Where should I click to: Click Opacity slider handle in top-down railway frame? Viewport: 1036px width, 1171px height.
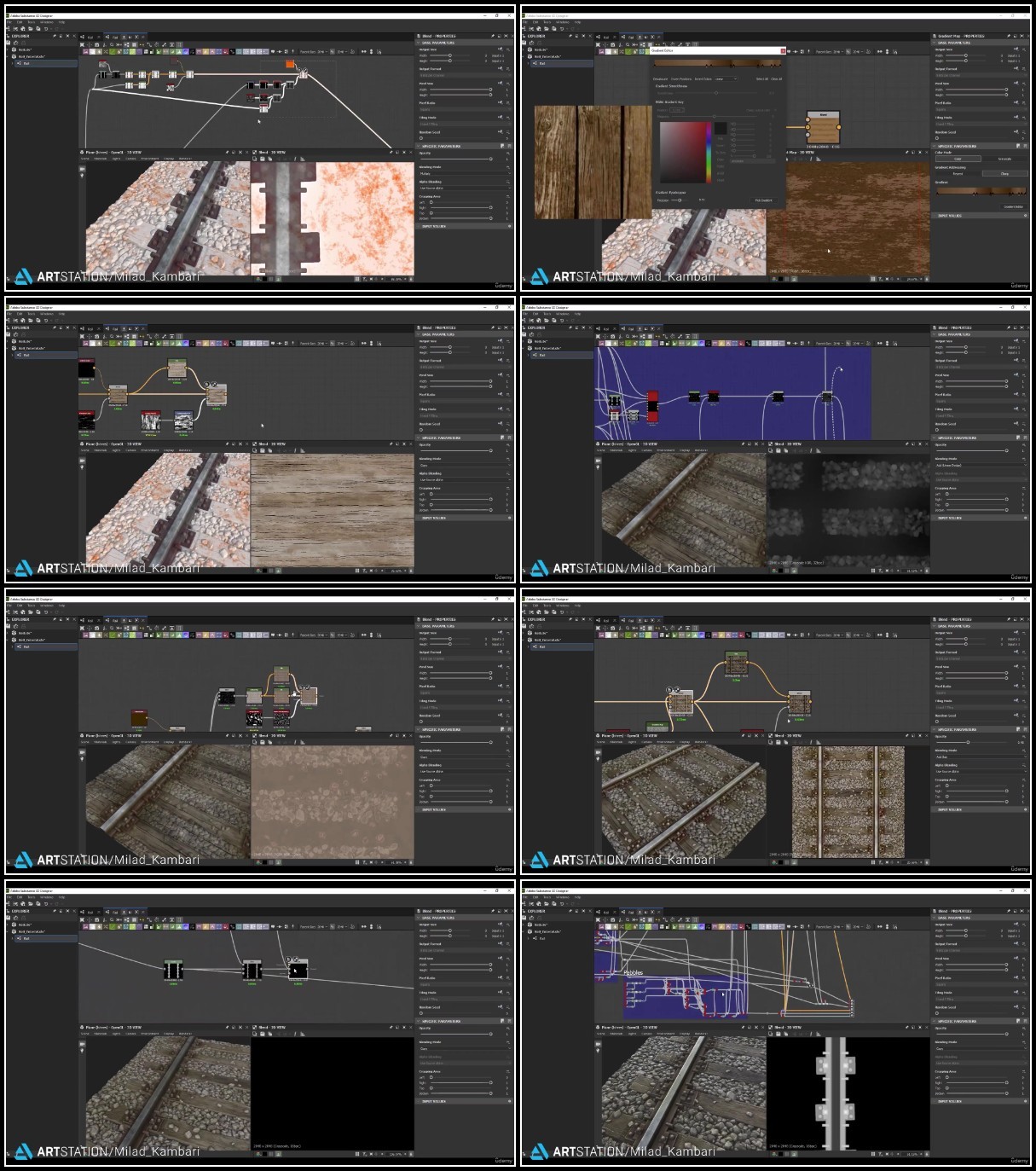(x=968, y=742)
